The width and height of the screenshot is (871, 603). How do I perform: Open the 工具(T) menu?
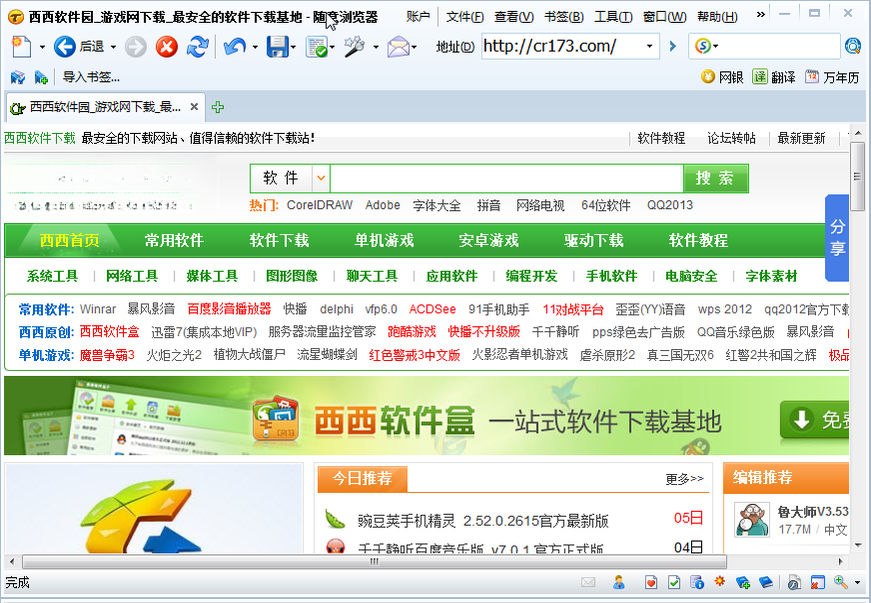[613, 17]
